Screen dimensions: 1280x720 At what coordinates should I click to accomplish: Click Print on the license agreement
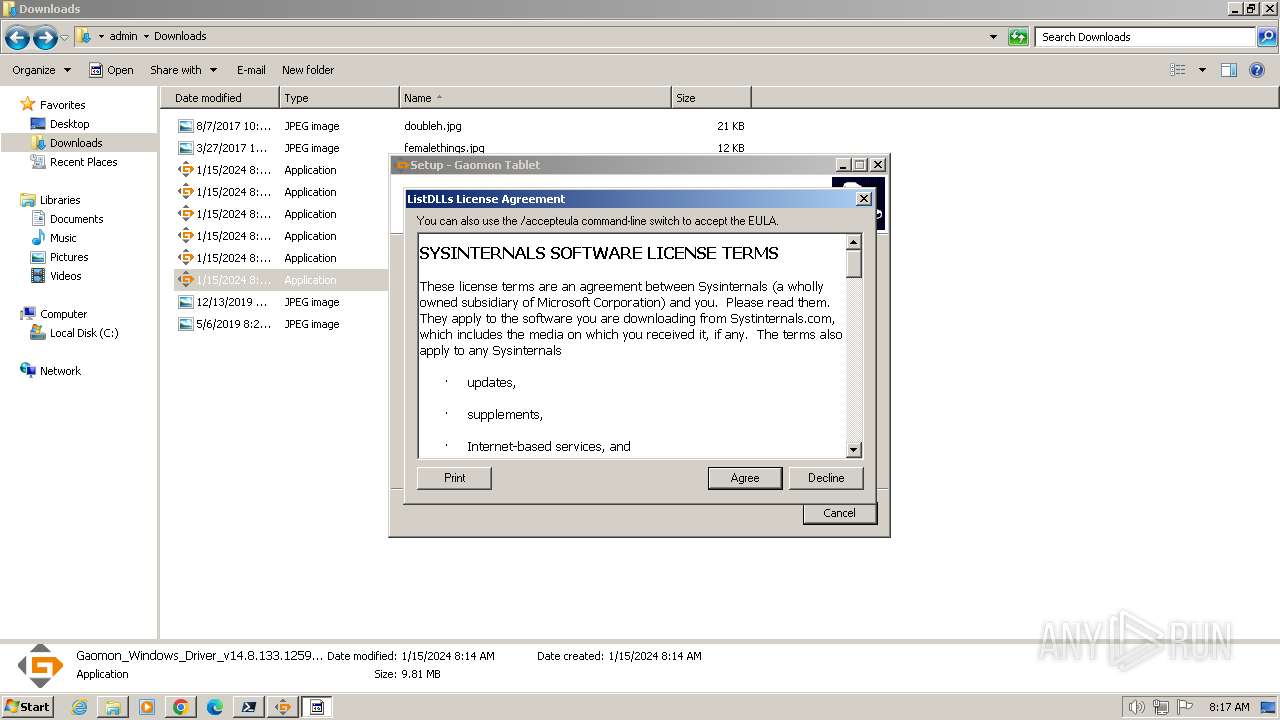click(454, 478)
